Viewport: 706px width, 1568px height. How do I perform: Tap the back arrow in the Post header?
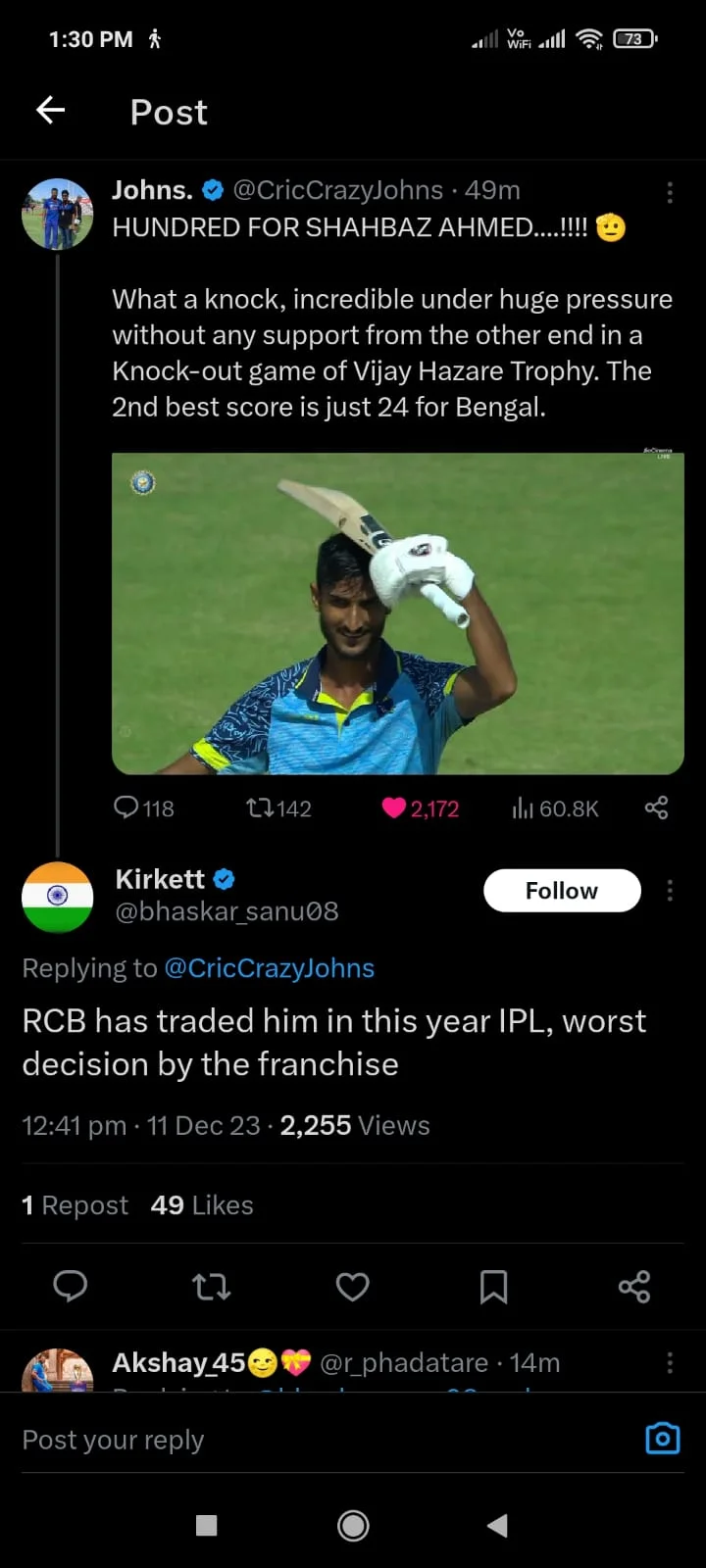tap(51, 111)
